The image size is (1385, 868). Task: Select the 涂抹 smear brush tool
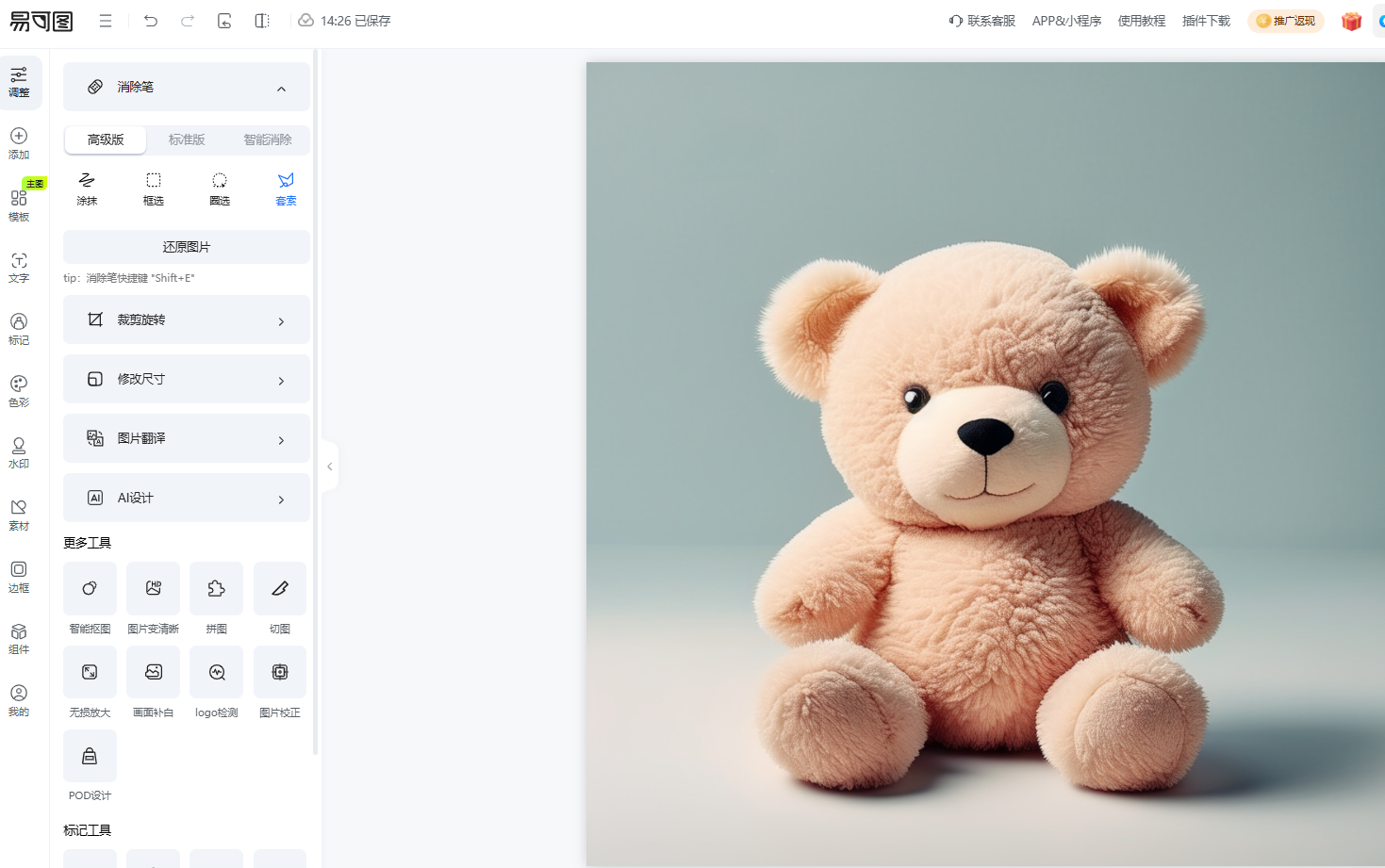[x=87, y=188]
